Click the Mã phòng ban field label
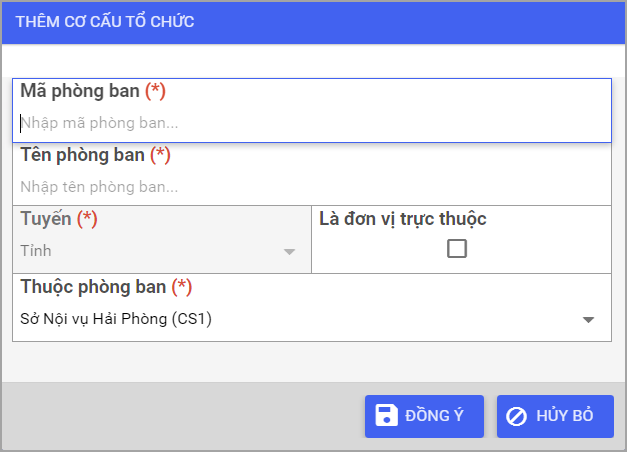The image size is (627, 452). pos(80,91)
